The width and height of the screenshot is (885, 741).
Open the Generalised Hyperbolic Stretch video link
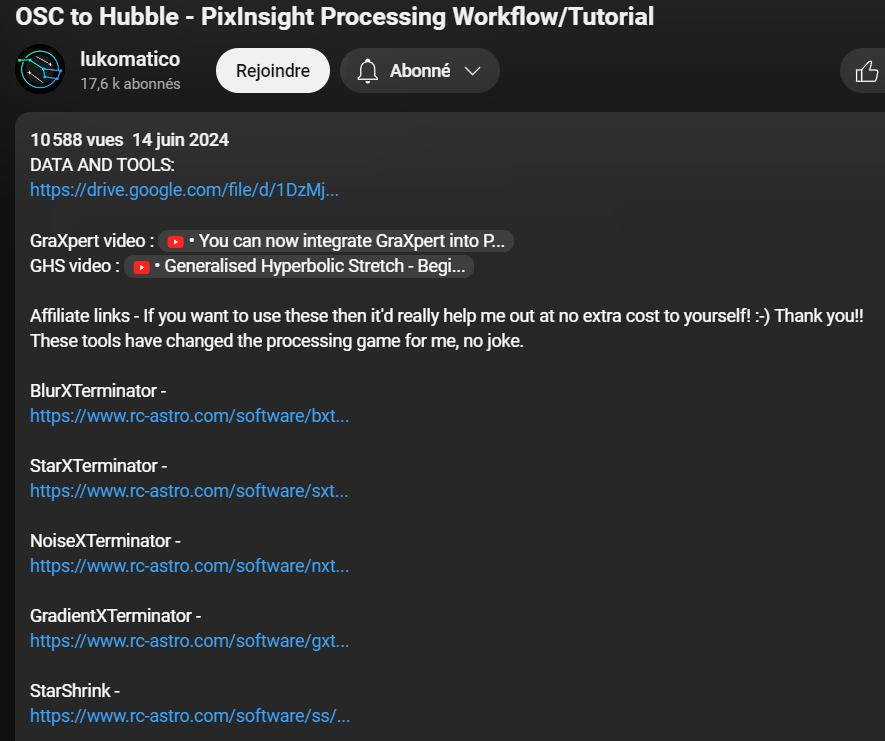[x=308, y=267]
